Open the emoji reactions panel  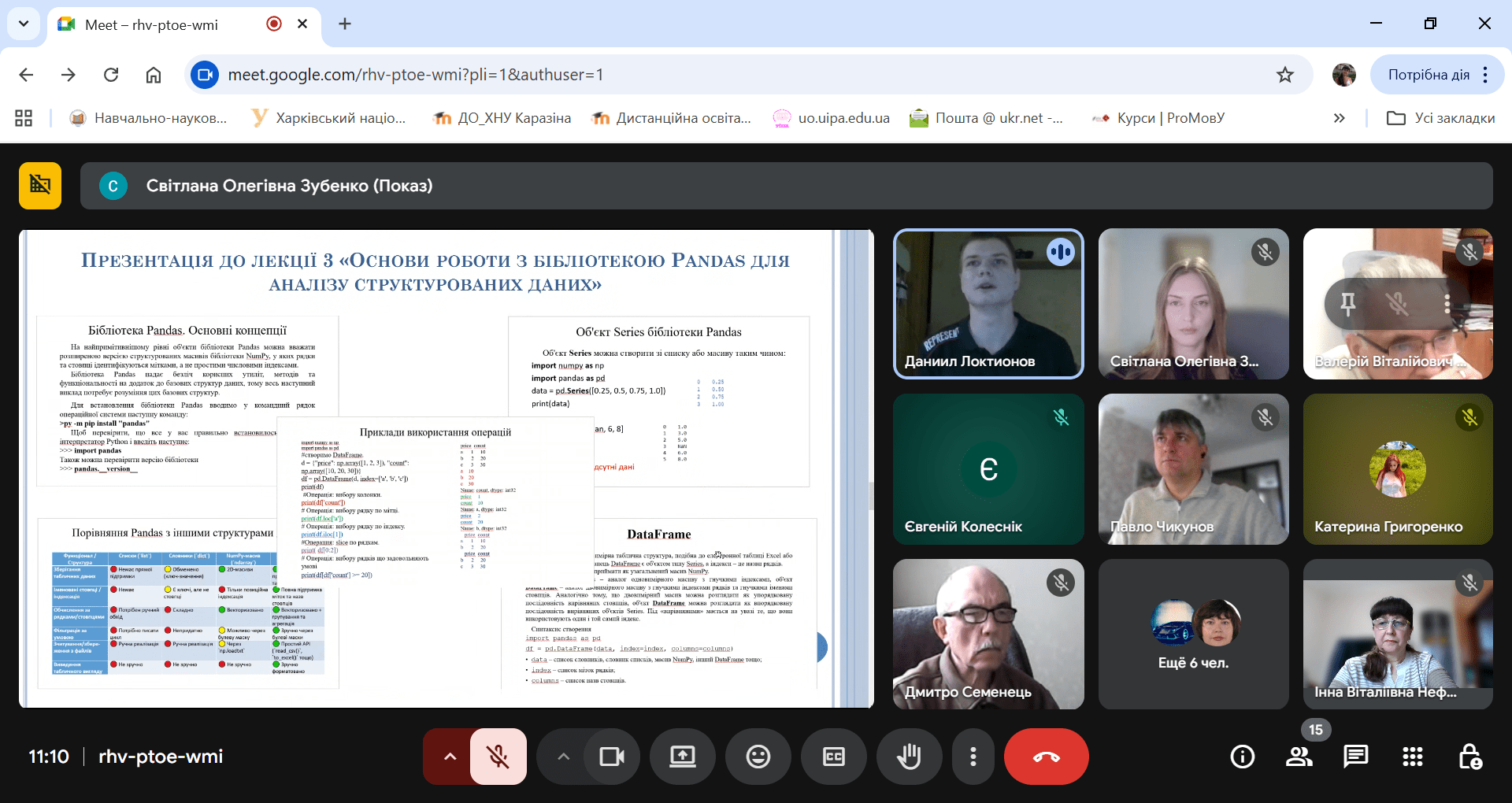(x=758, y=757)
